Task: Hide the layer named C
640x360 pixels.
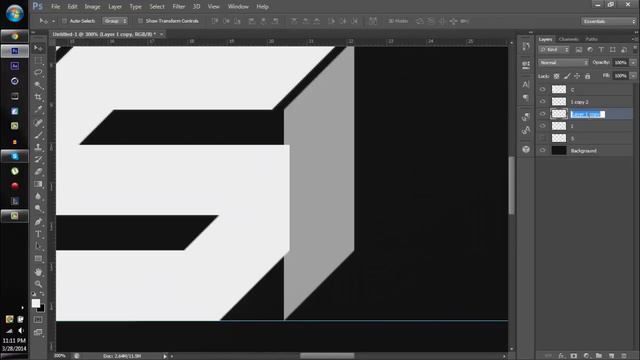Action: [x=542, y=89]
